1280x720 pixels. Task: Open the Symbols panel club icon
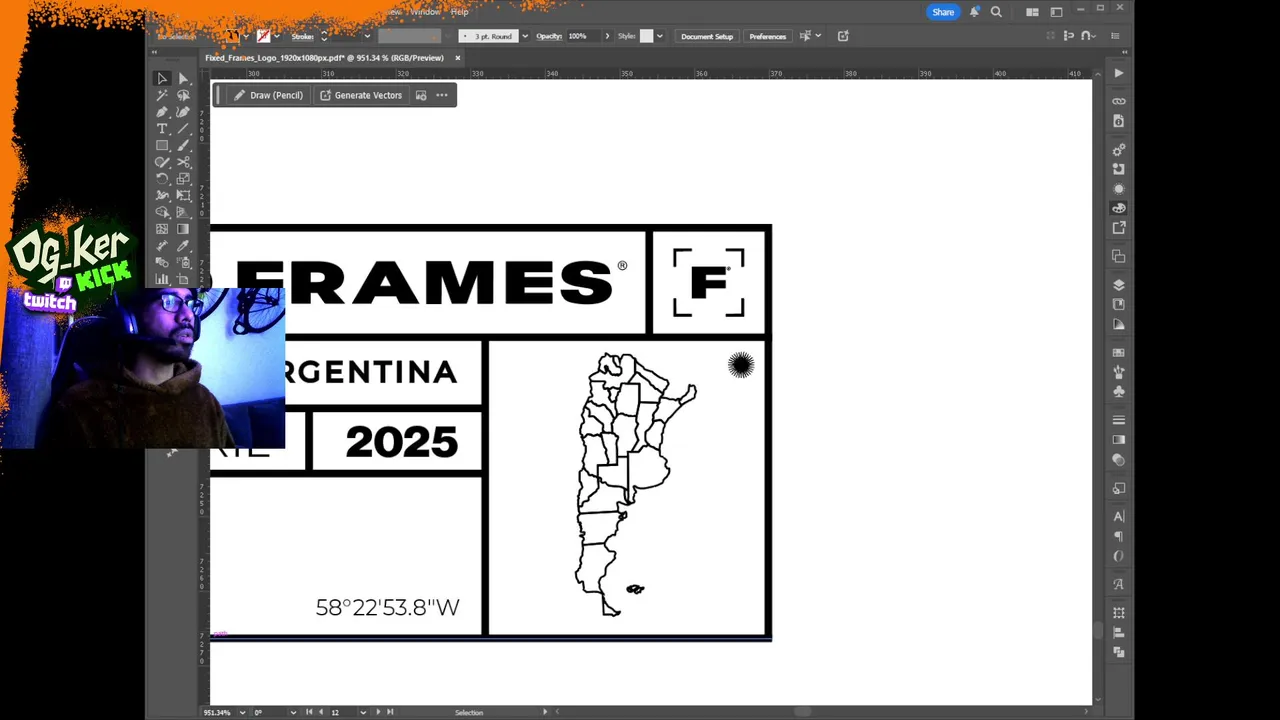[x=1119, y=391]
